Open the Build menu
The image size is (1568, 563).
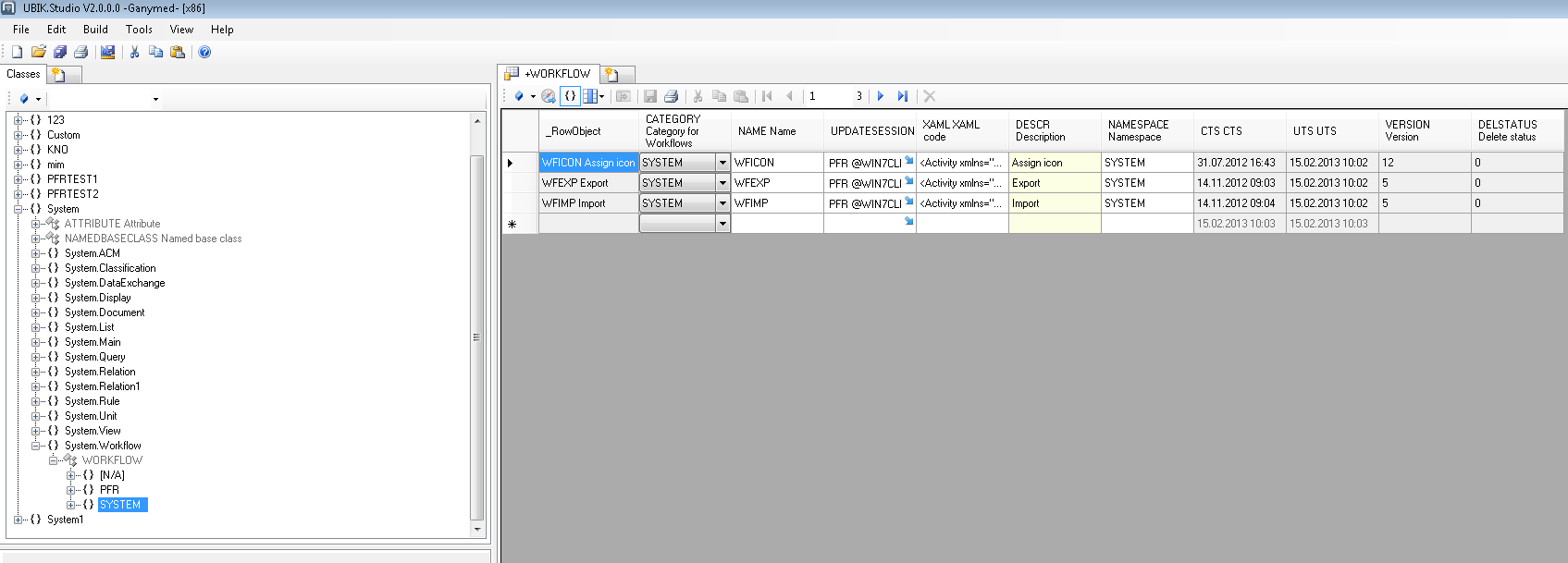(x=95, y=30)
